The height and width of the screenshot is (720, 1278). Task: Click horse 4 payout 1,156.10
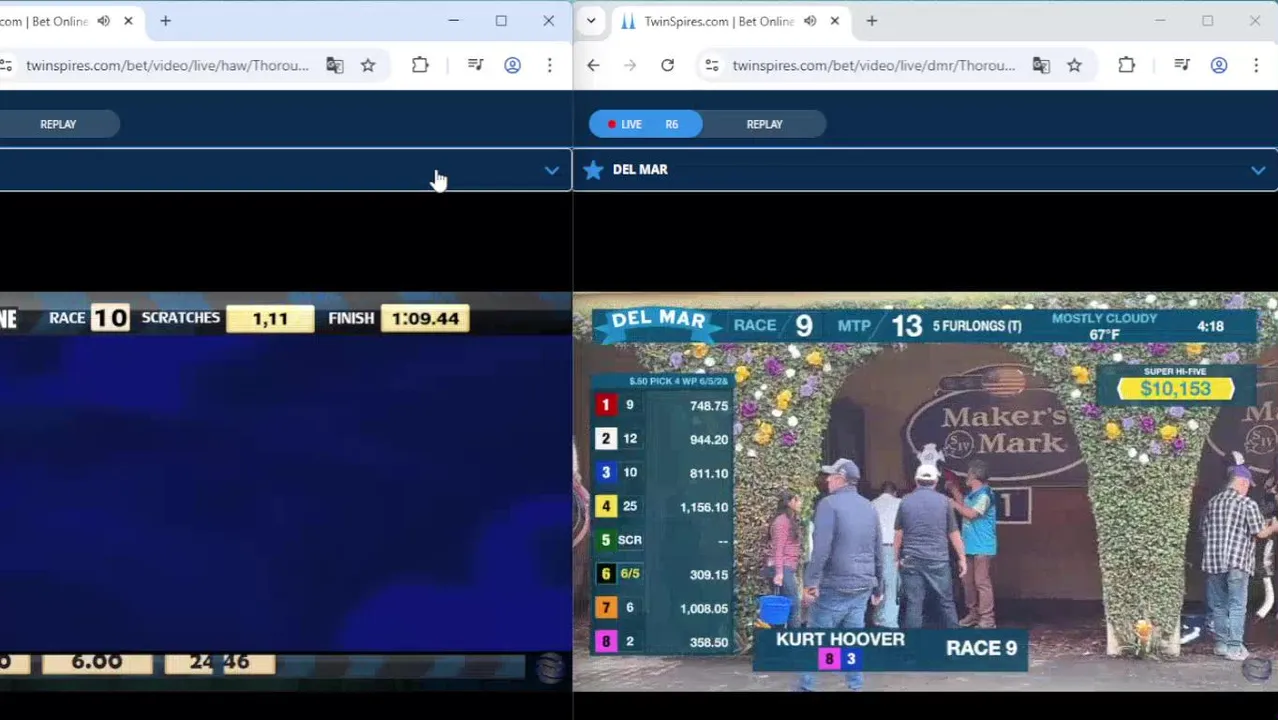click(x=704, y=507)
